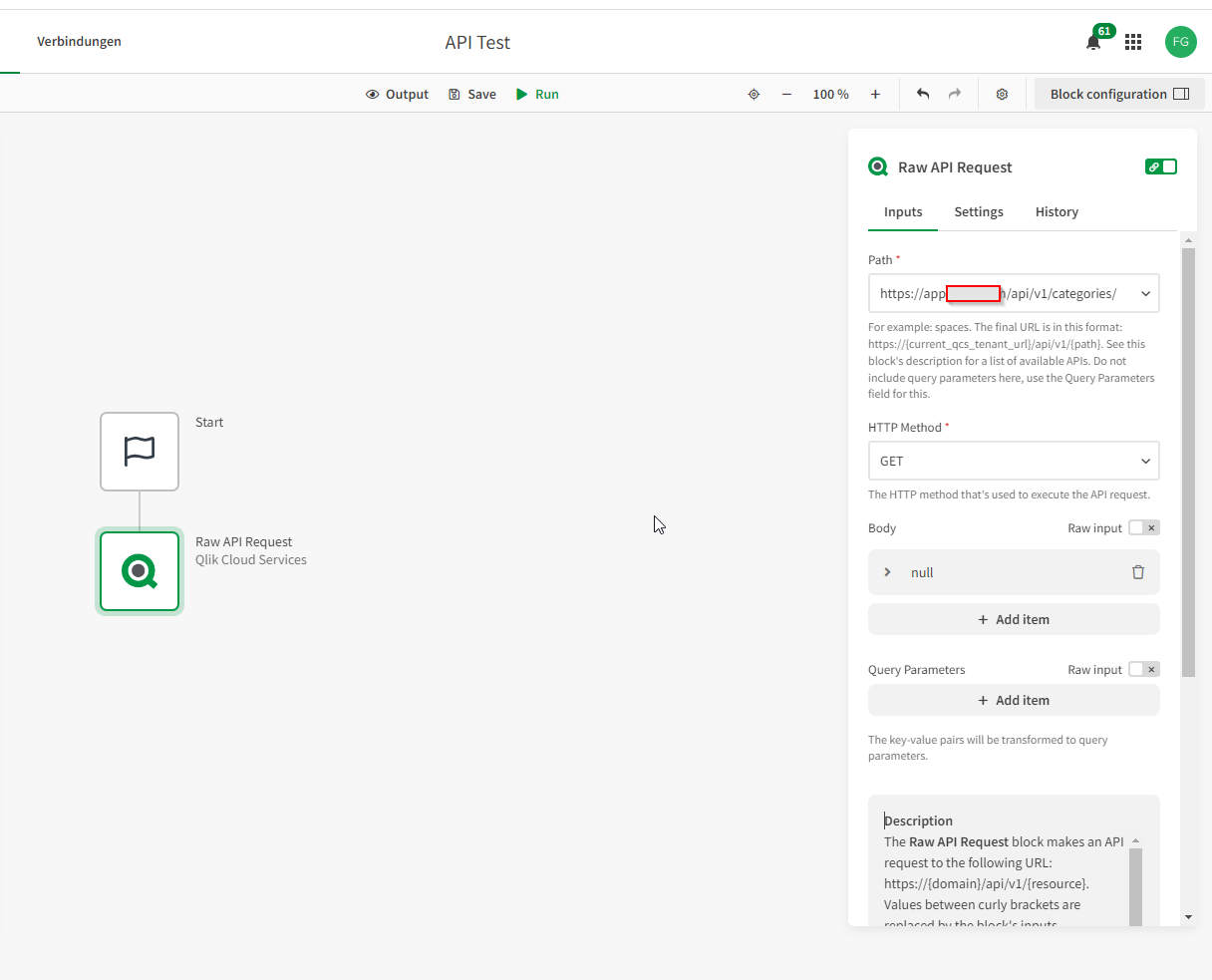Click the Output eye button
The height and width of the screenshot is (980, 1212).
coord(397,94)
